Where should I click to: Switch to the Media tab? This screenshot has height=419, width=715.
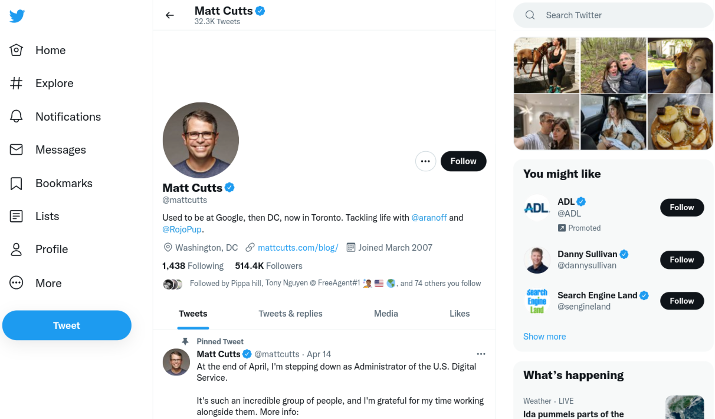coord(386,314)
